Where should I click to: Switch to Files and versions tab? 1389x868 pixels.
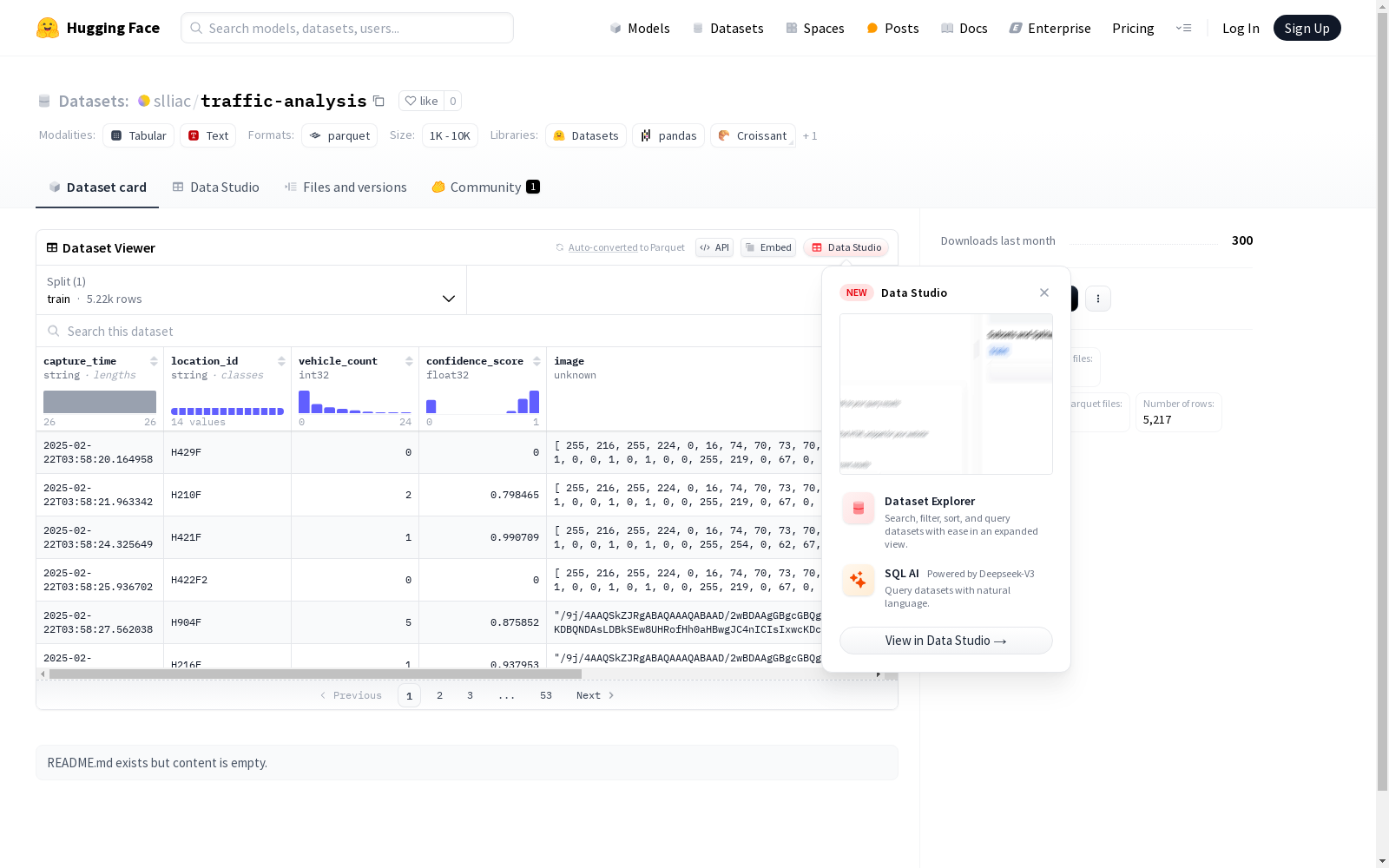pyautogui.click(x=346, y=187)
